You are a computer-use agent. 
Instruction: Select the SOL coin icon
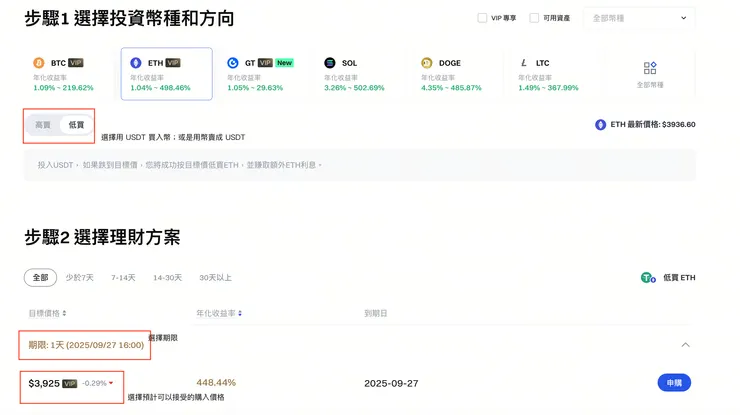[x=330, y=63]
